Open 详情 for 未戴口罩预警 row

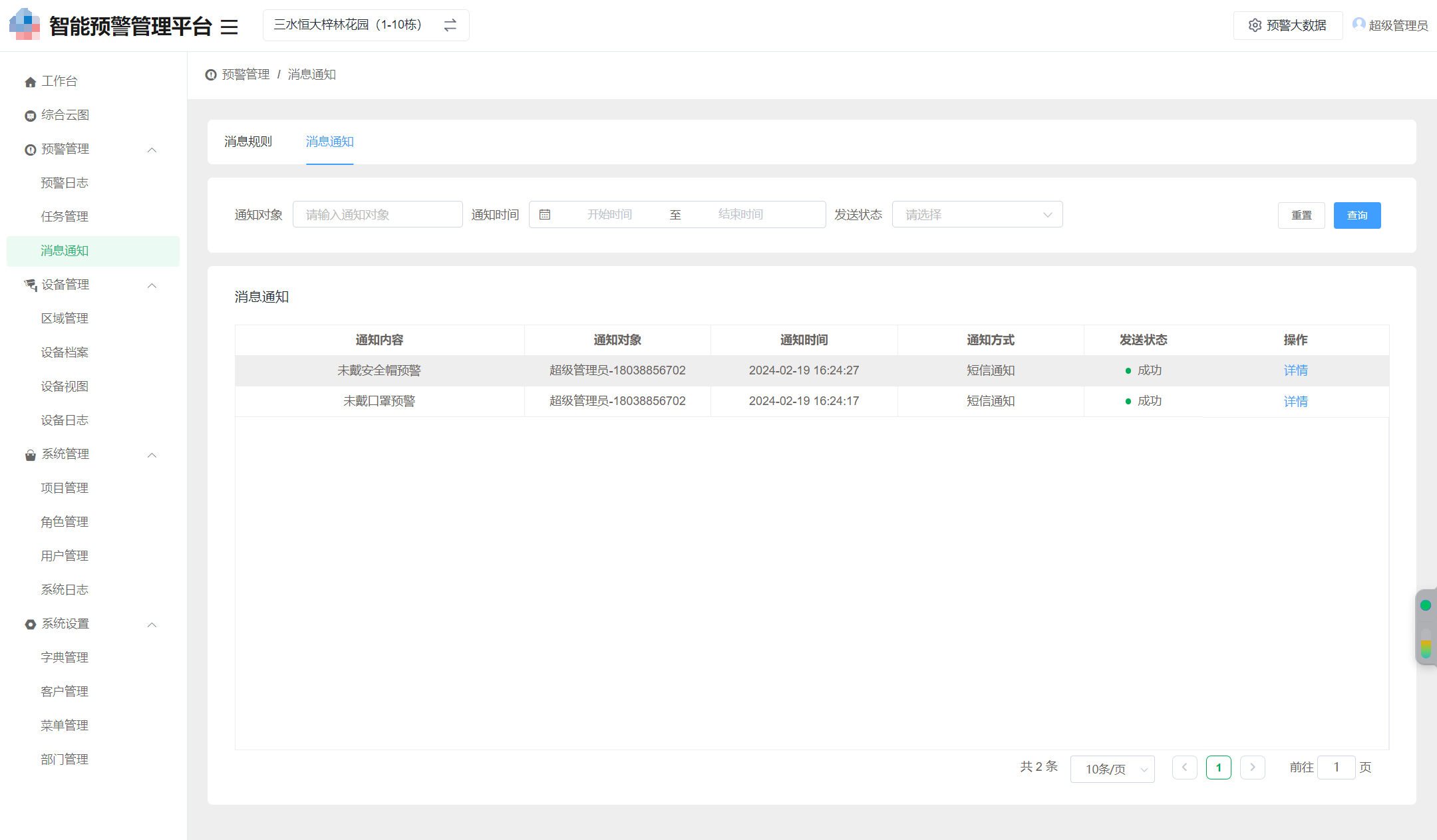tap(1295, 401)
